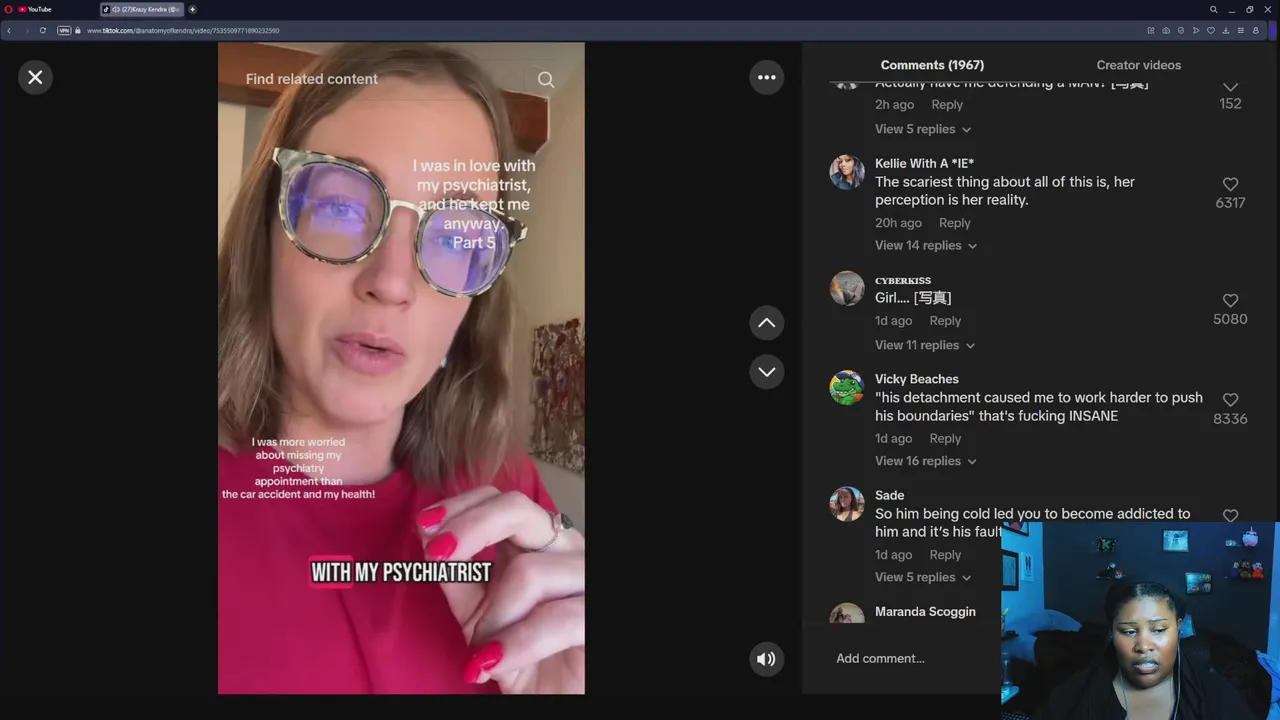1280x720 pixels.
Task: Open the send/flow arrow icon
Action: point(1196,30)
